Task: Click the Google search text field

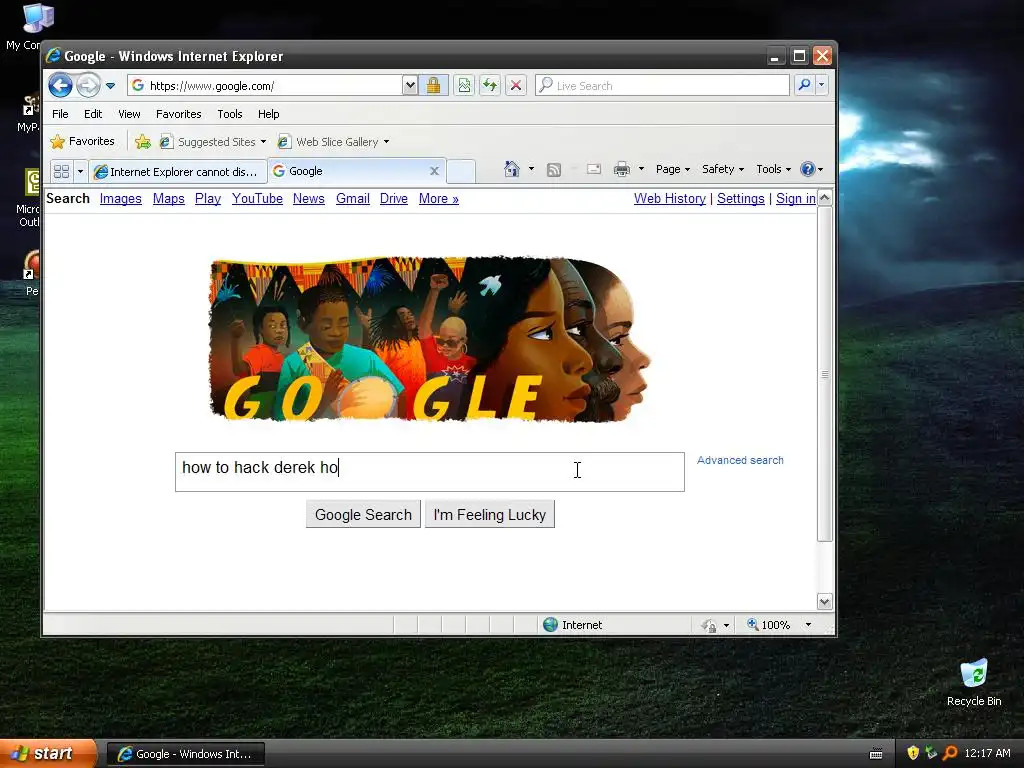Action: [430, 472]
